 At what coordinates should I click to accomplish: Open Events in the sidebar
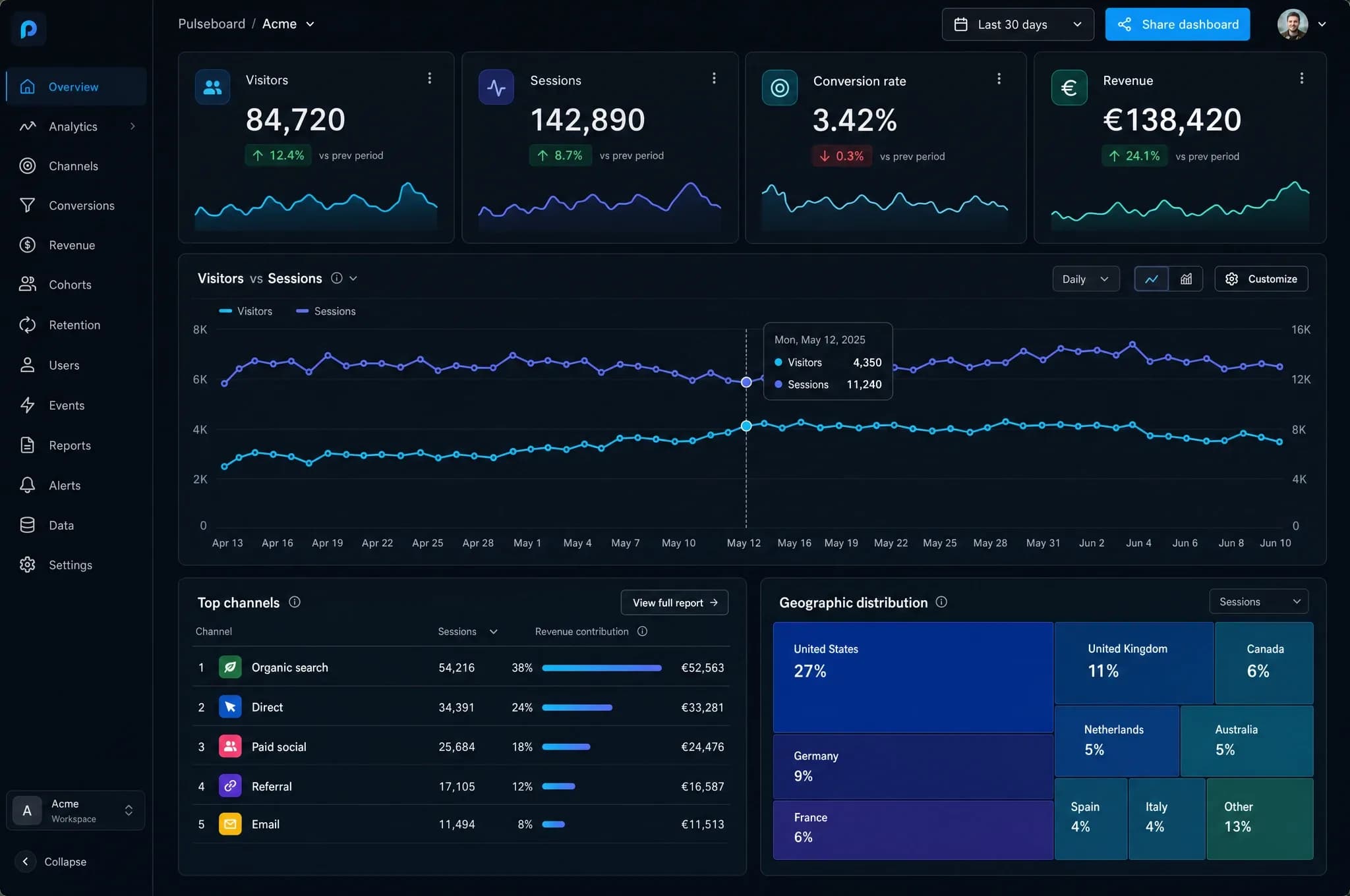tap(76, 405)
